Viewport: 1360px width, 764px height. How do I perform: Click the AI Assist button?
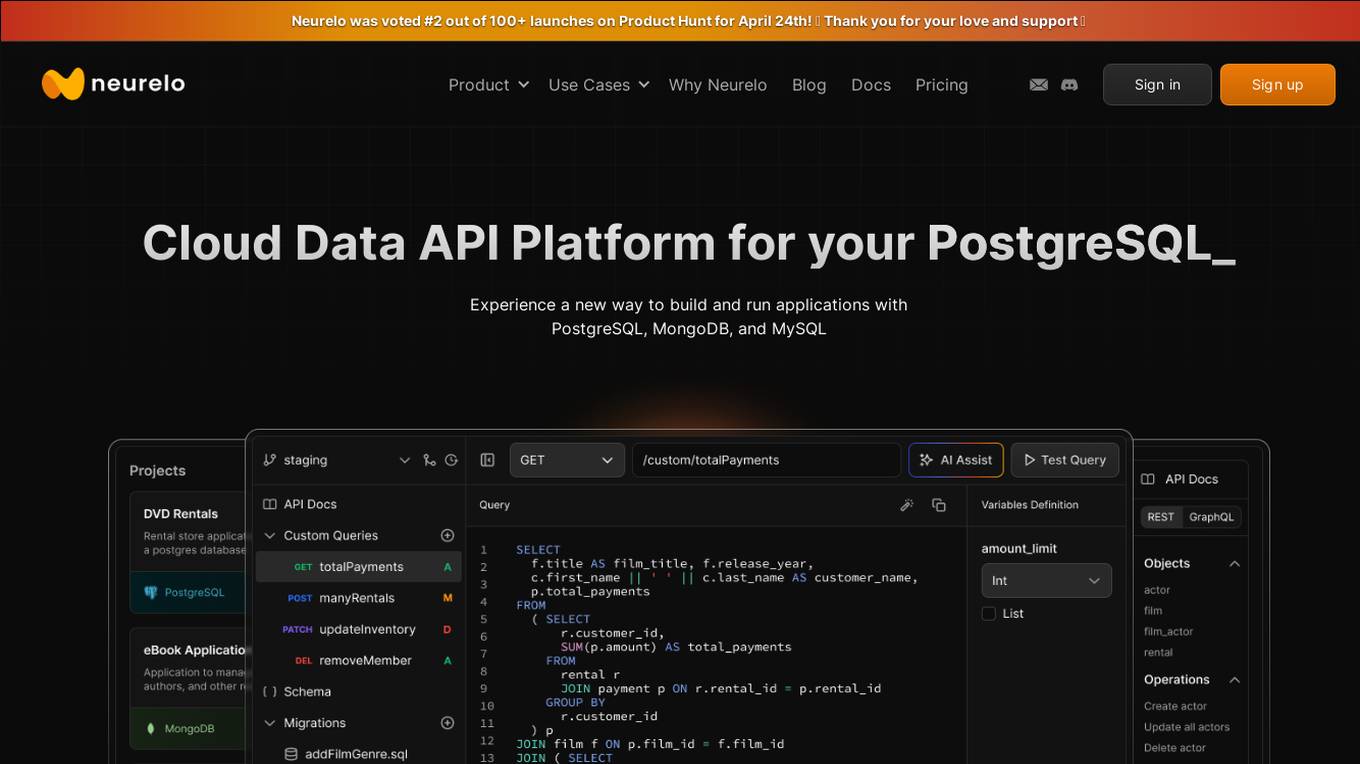click(956, 460)
